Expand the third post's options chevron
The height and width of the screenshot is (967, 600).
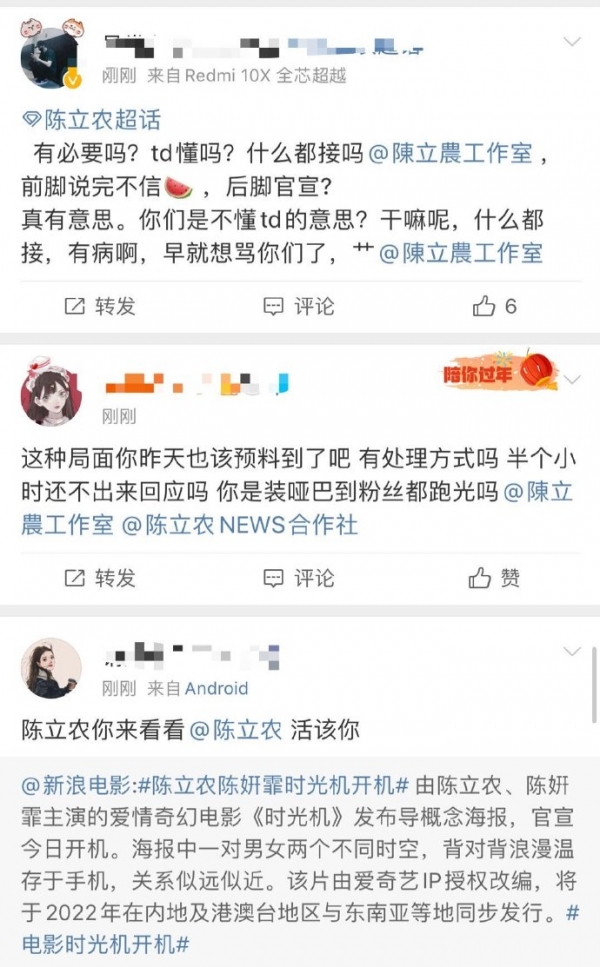coord(572,651)
